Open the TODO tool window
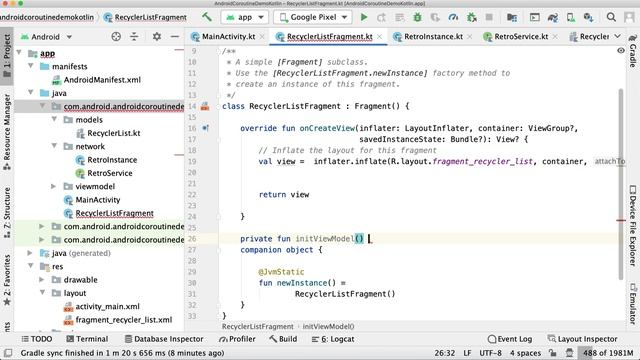Viewport: 640px width, 360px height. (37, 339)
